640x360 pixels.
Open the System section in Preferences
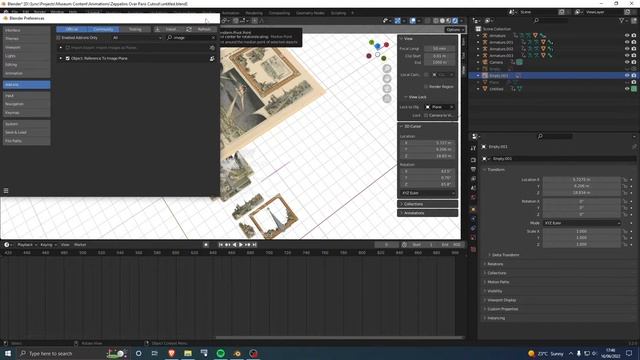(27, 124)
